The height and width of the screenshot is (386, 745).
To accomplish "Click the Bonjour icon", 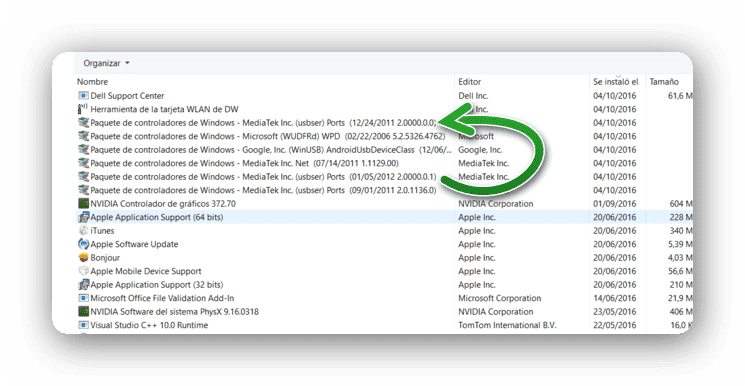I will [83, 258].
